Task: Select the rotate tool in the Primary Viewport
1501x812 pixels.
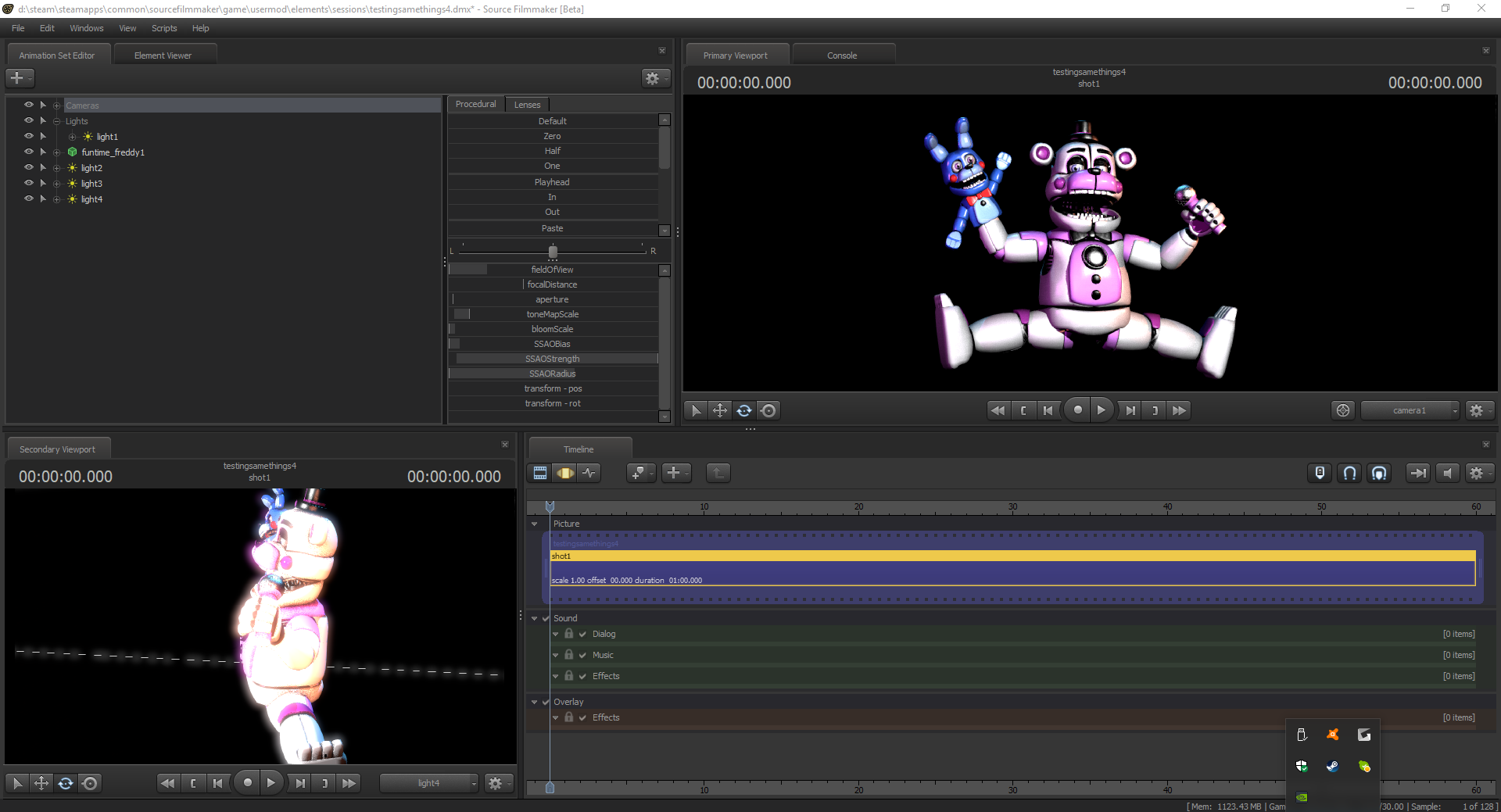Action: pyautogui.click(x=744, y=410)
